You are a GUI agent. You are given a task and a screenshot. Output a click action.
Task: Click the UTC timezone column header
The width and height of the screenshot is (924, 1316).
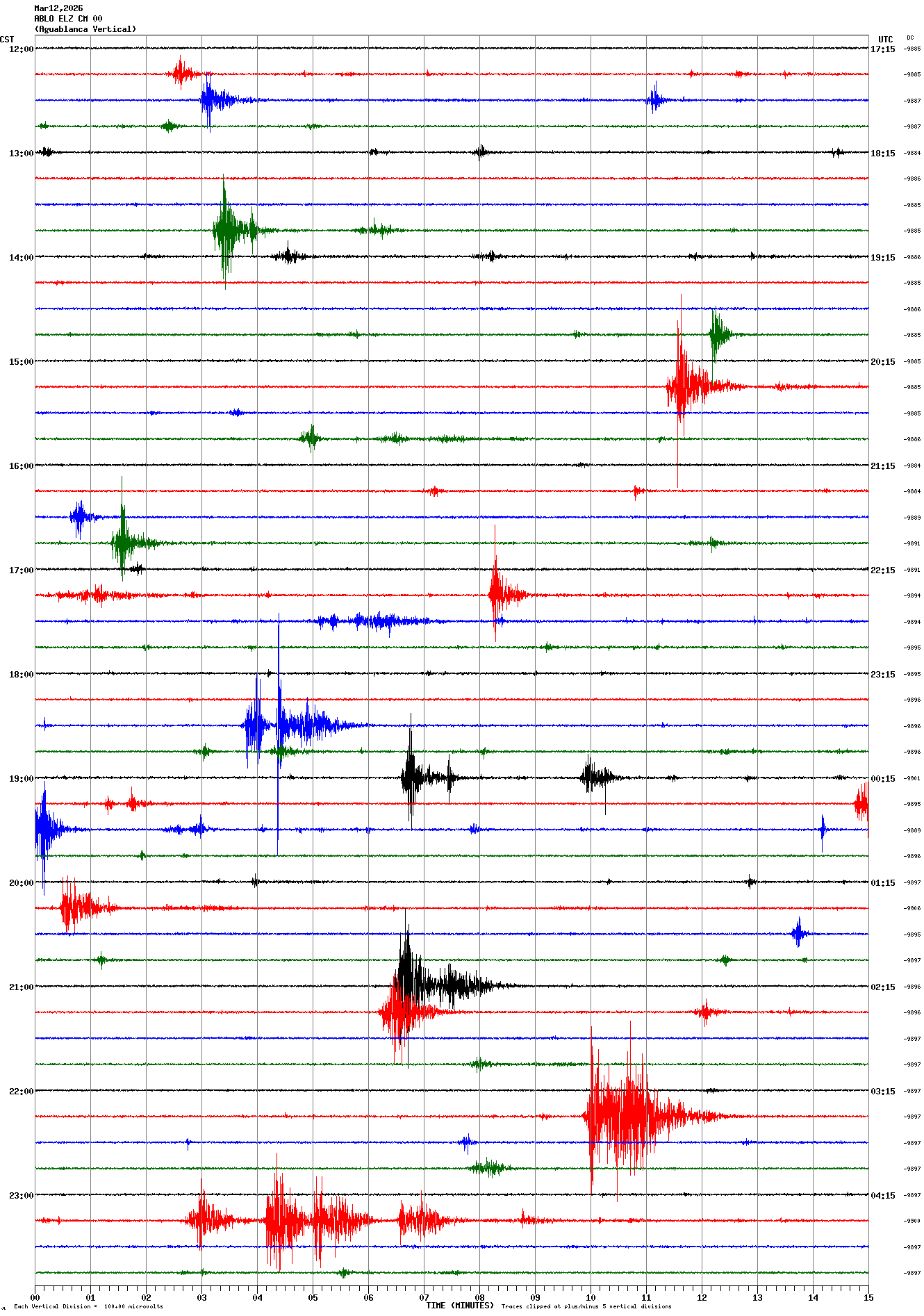[x=885, y=40]
